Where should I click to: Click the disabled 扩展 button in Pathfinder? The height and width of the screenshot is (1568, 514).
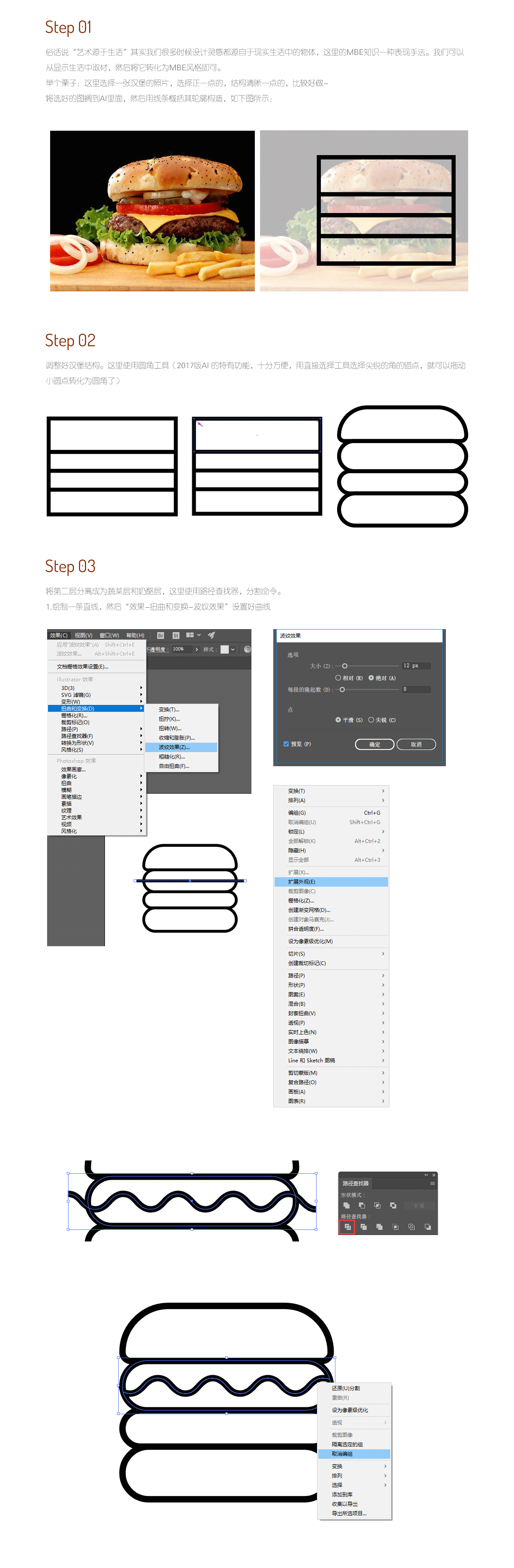419,1205
